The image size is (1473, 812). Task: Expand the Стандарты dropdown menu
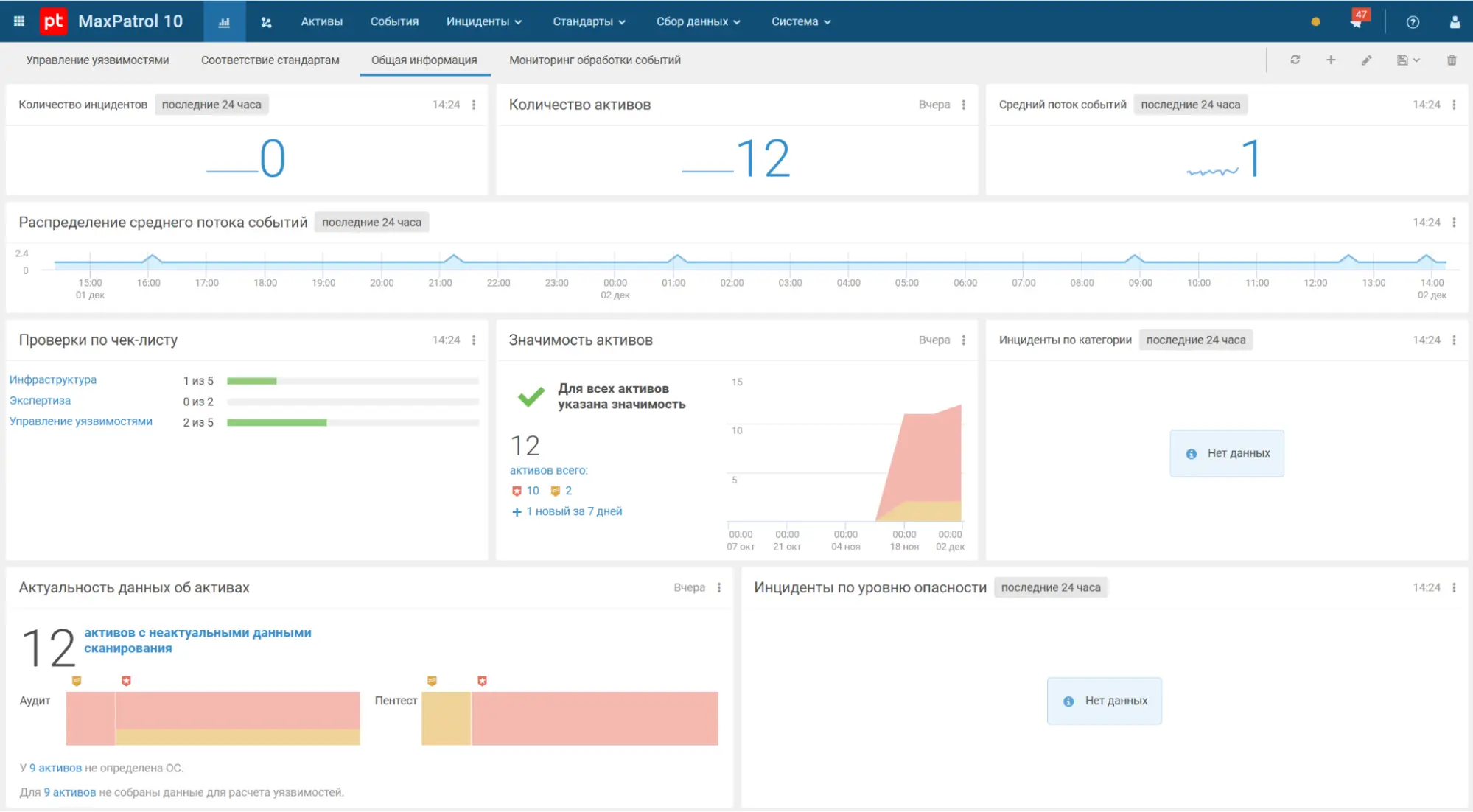point(589,22)
